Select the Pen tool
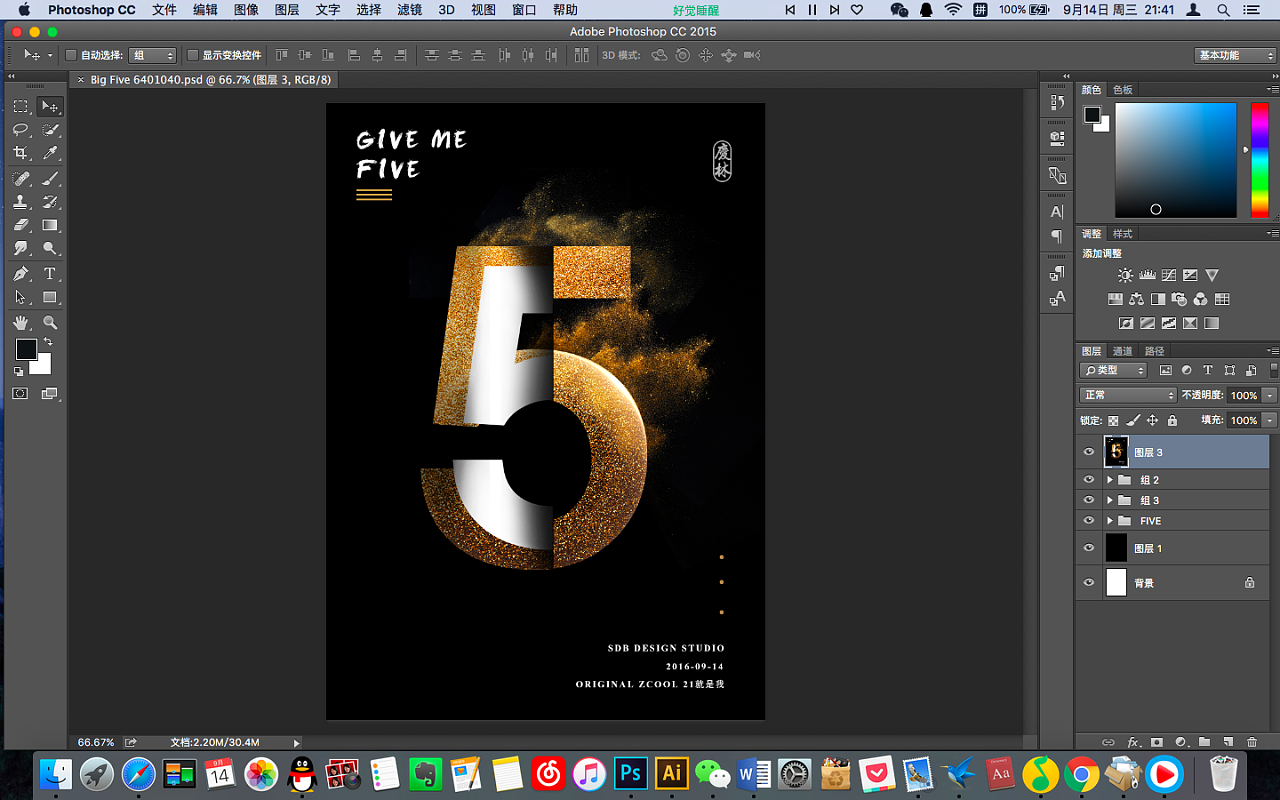Image resolution: width=1280 pixels, height=800 pixels. pyautogui.click(x=20, y=274)
